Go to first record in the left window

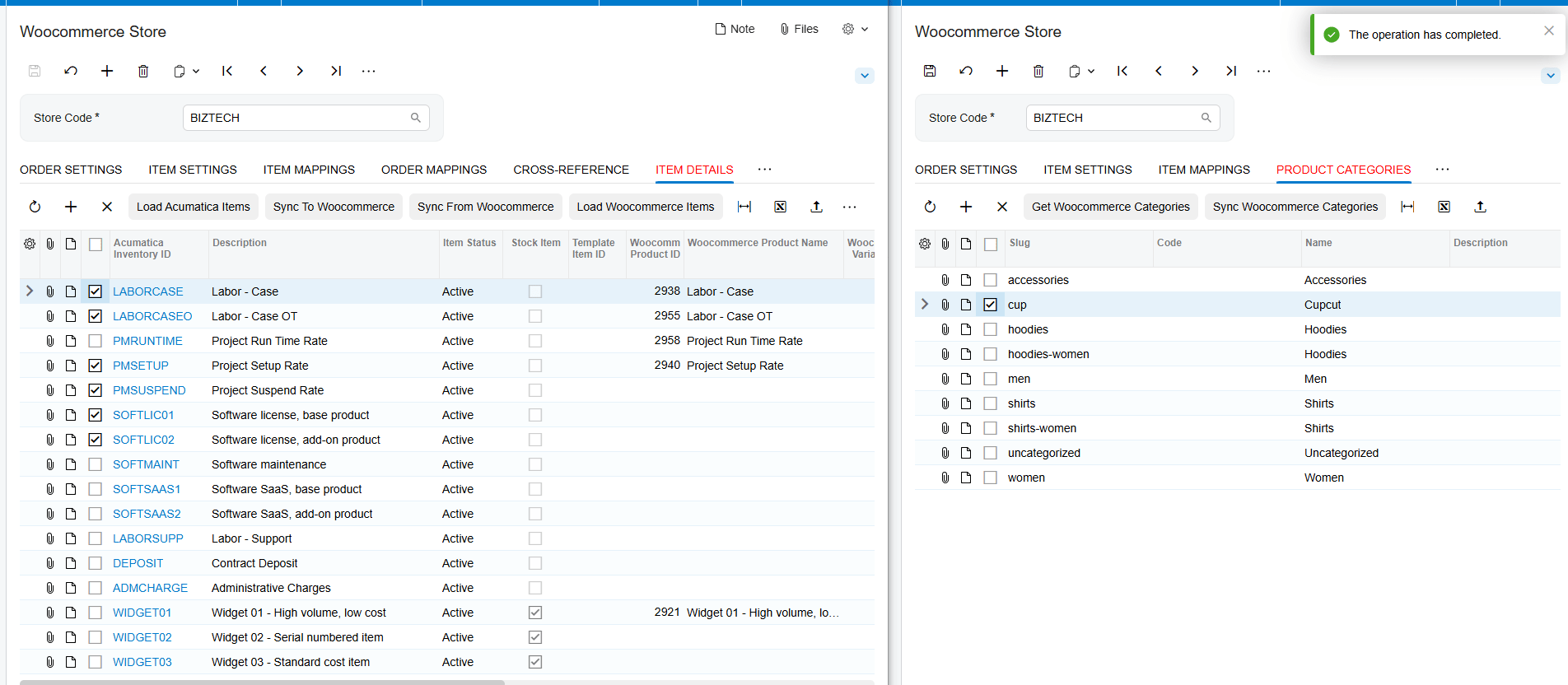click(x=227, y=71)
